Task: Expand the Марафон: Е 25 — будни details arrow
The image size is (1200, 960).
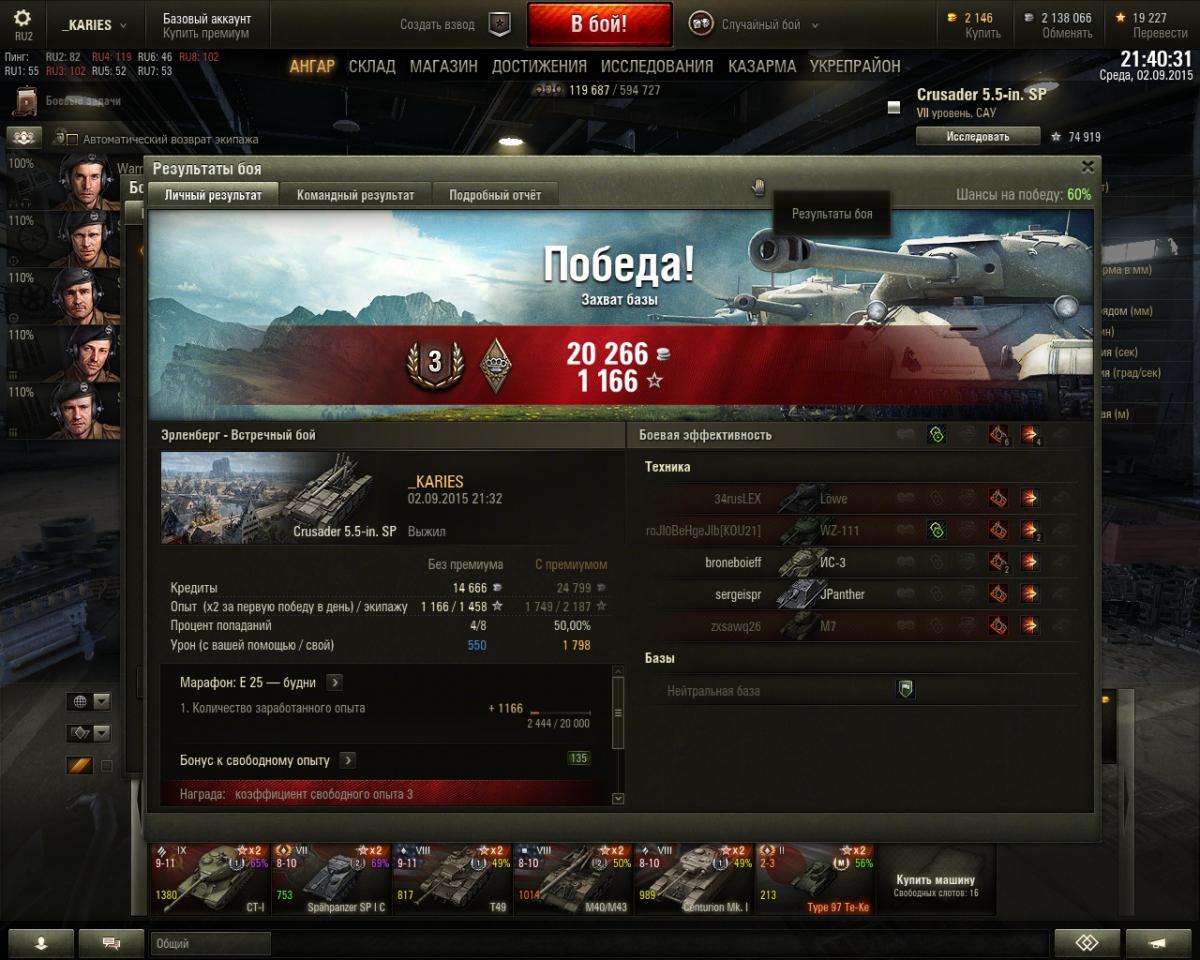Action: [x=335, y=682]
